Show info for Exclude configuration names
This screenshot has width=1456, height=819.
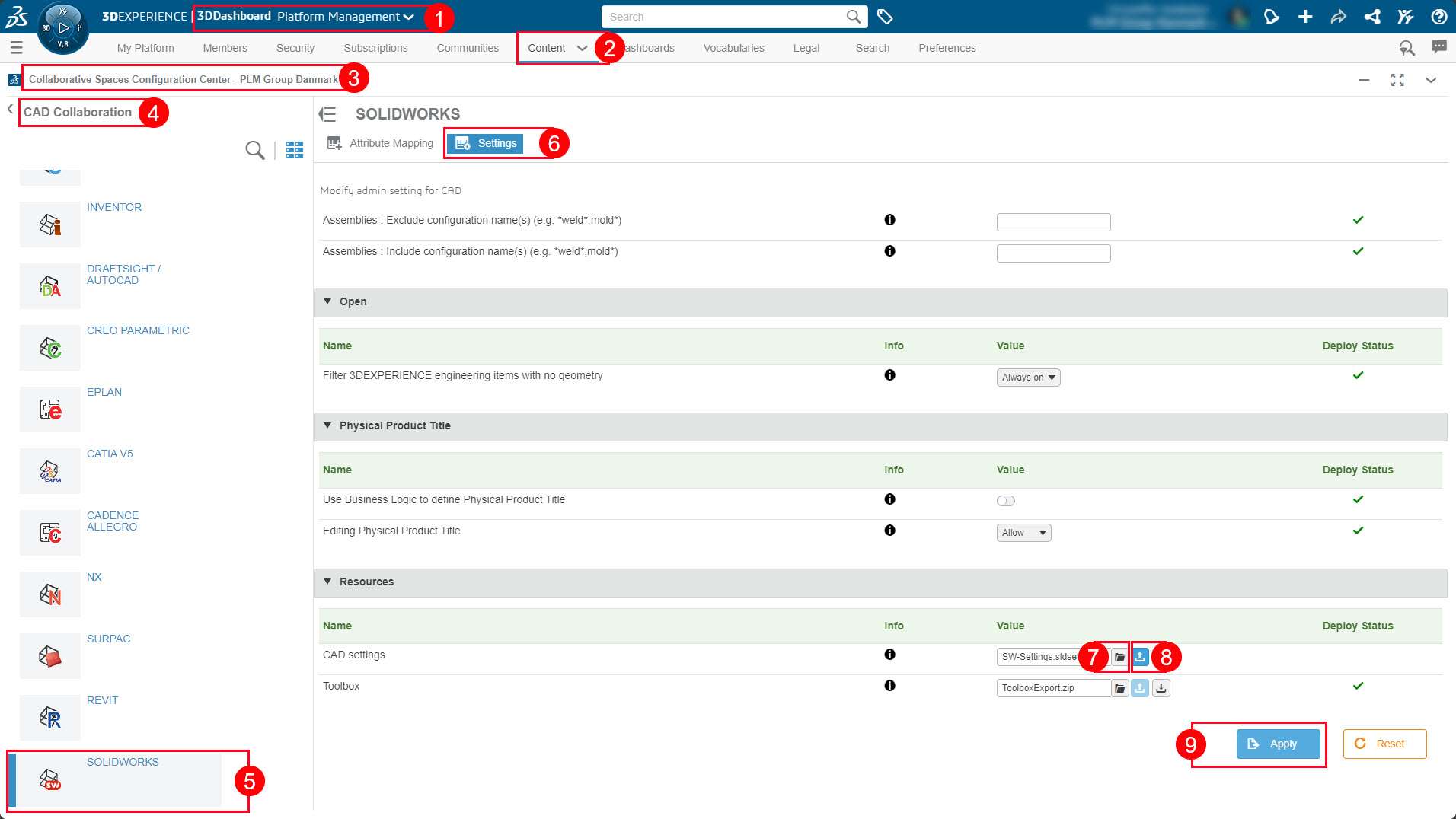point(889,220)
